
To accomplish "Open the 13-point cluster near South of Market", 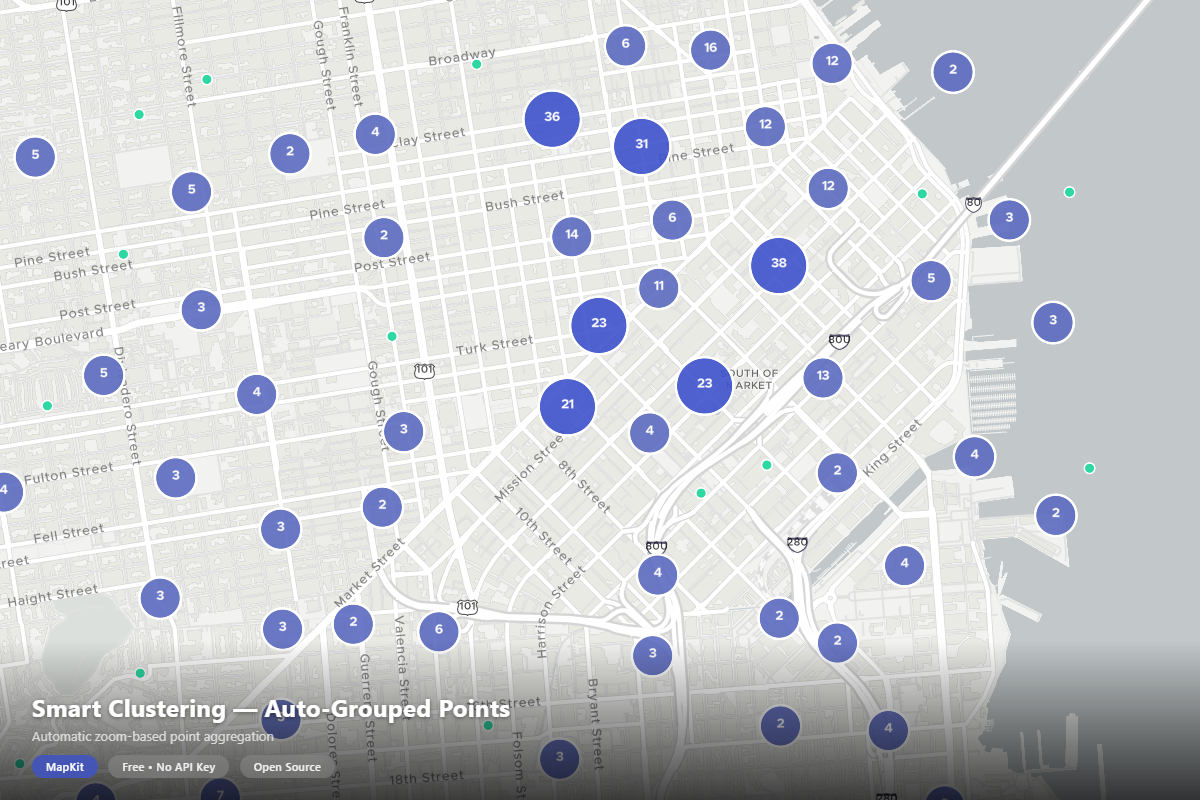I will pos(823,377).
